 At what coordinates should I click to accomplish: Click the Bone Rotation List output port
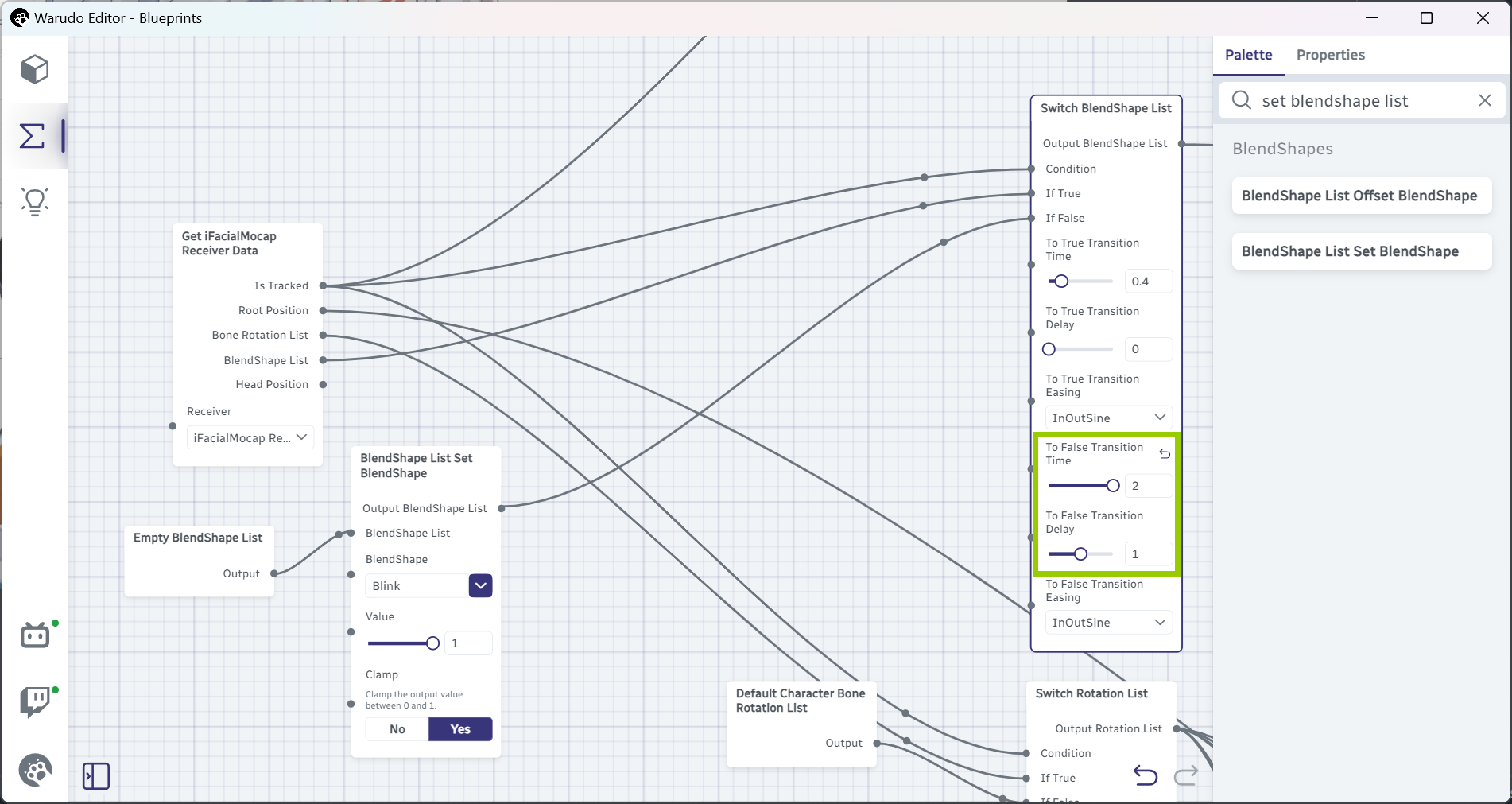coord(324,336)
